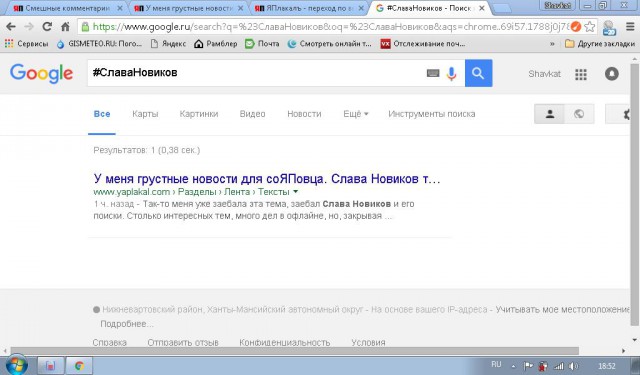640x375 pixels.
Task: Click the RU language indicator
Action: pyautogui.click(x=496, y=364)
